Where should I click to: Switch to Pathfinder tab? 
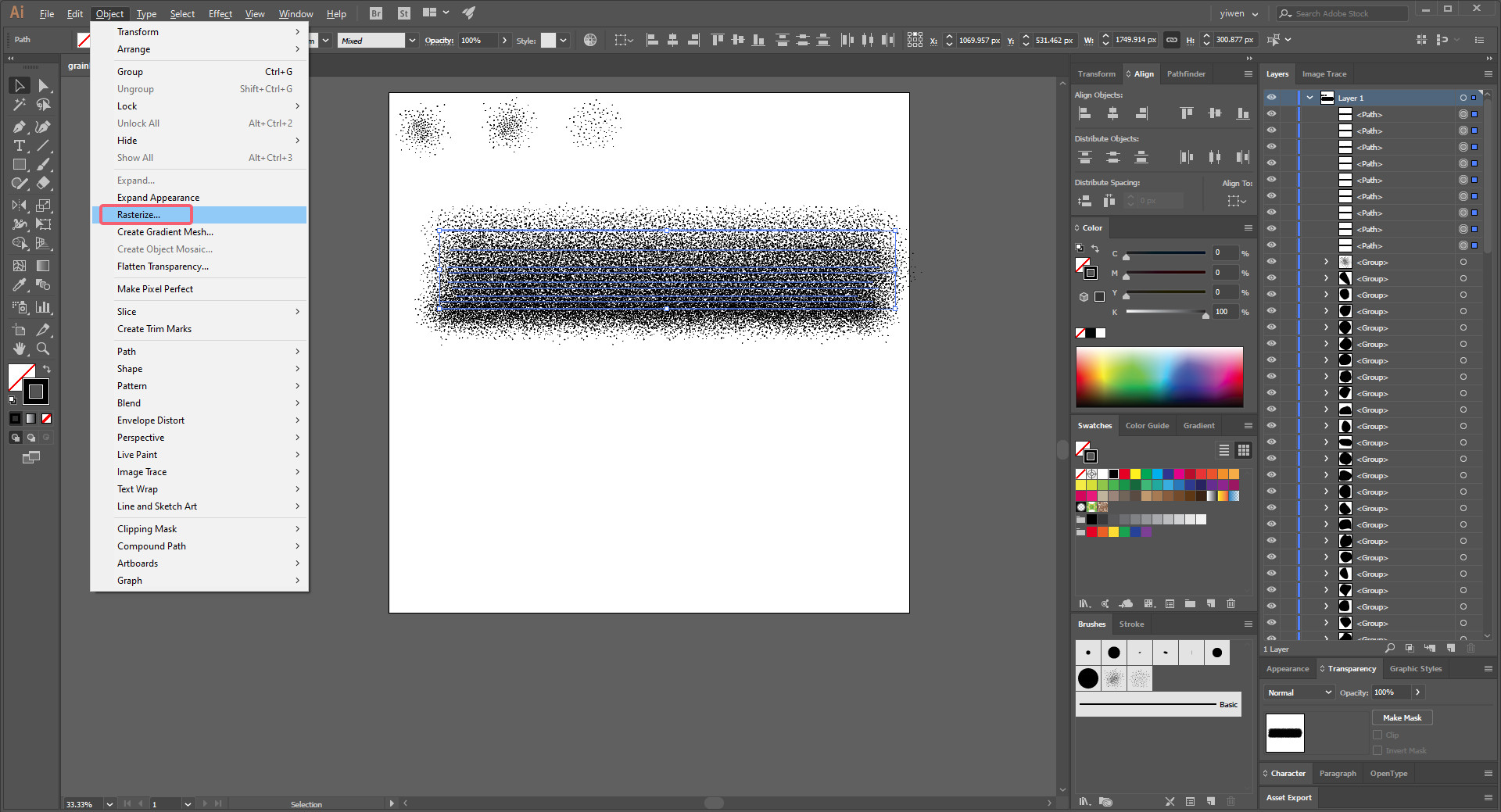[1186, 73]
